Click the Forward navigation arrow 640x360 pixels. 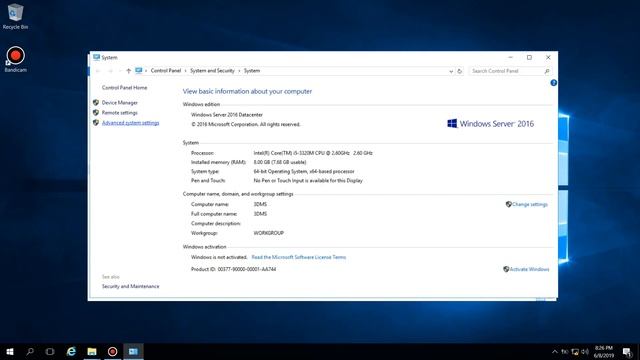110,71
